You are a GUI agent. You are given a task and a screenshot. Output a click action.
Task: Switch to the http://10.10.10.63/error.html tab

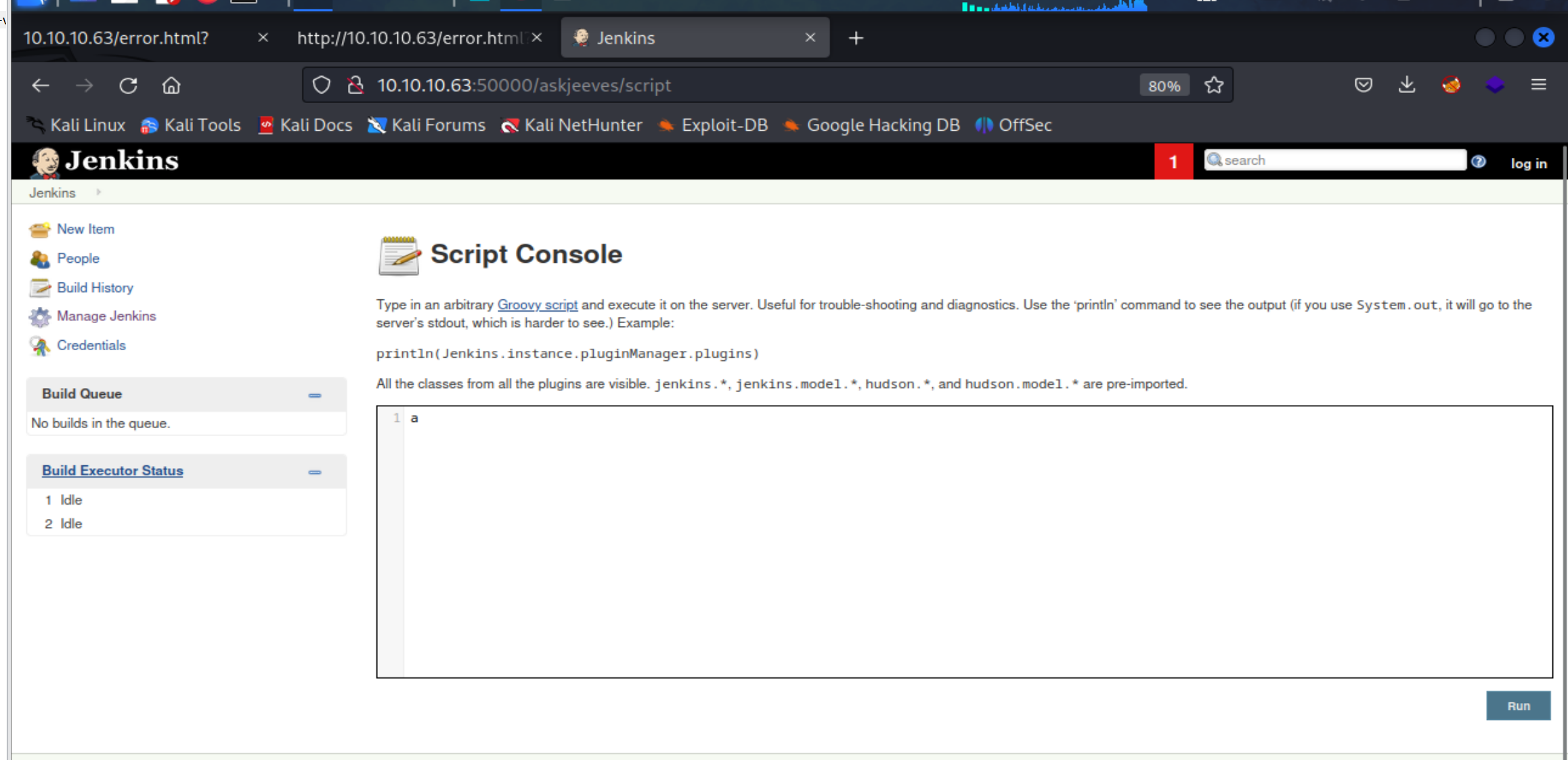(418, 38)
